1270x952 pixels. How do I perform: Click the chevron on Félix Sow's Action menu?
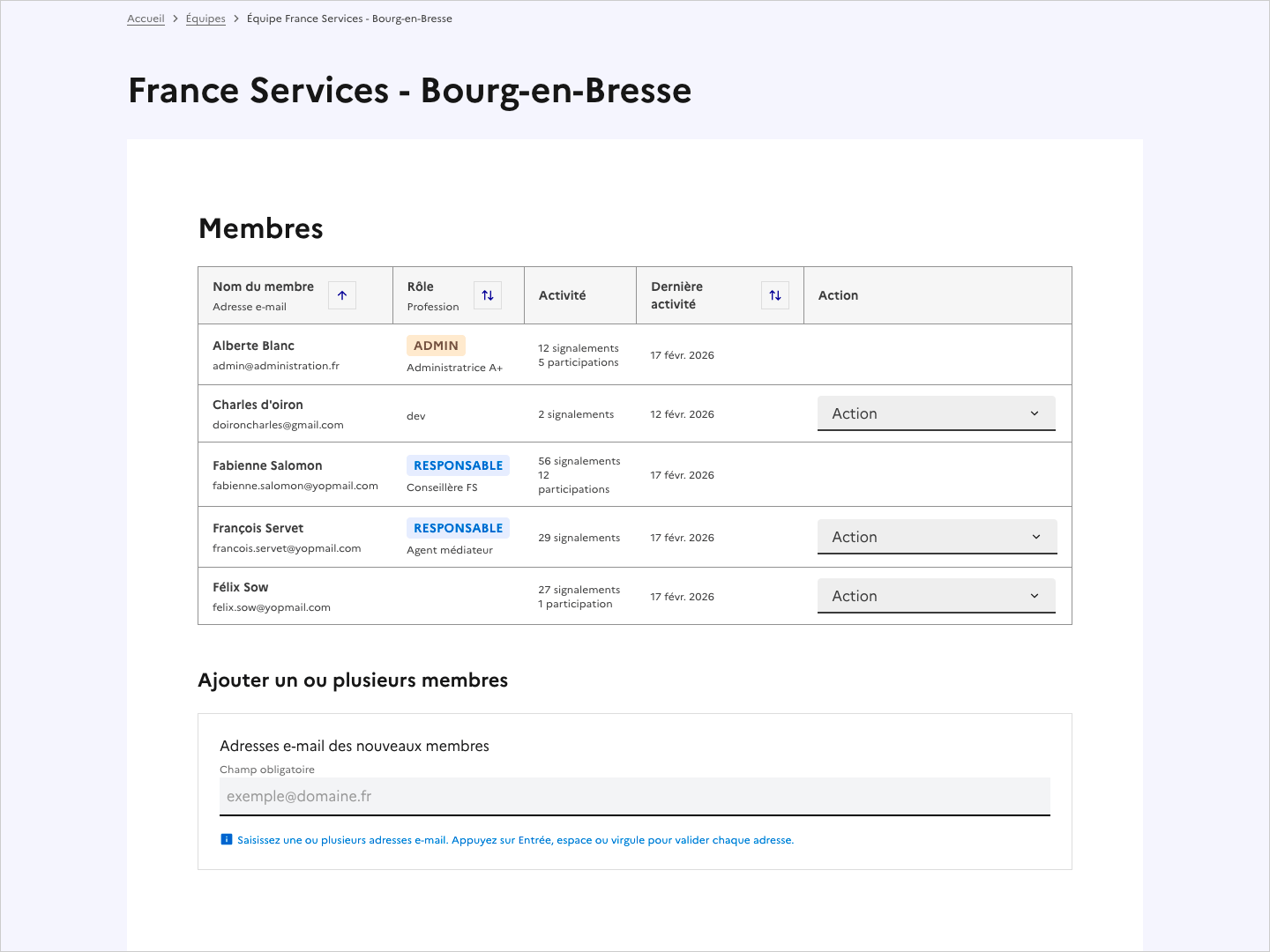pos(1035,595)
